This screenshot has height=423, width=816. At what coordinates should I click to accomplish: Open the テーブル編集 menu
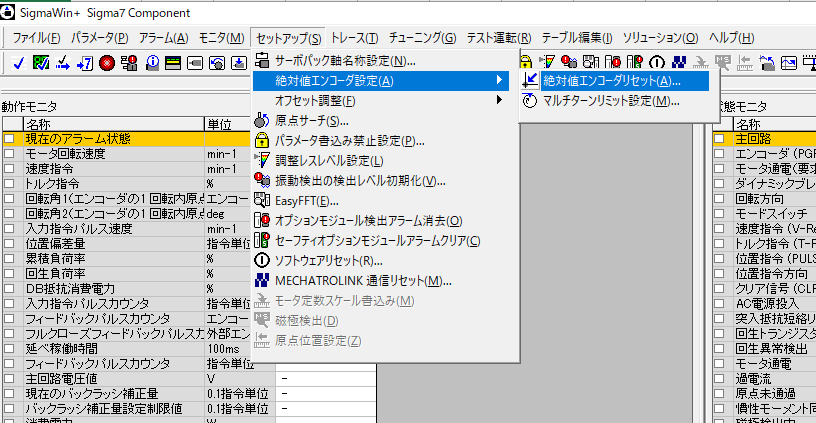(x=577, y=38)
